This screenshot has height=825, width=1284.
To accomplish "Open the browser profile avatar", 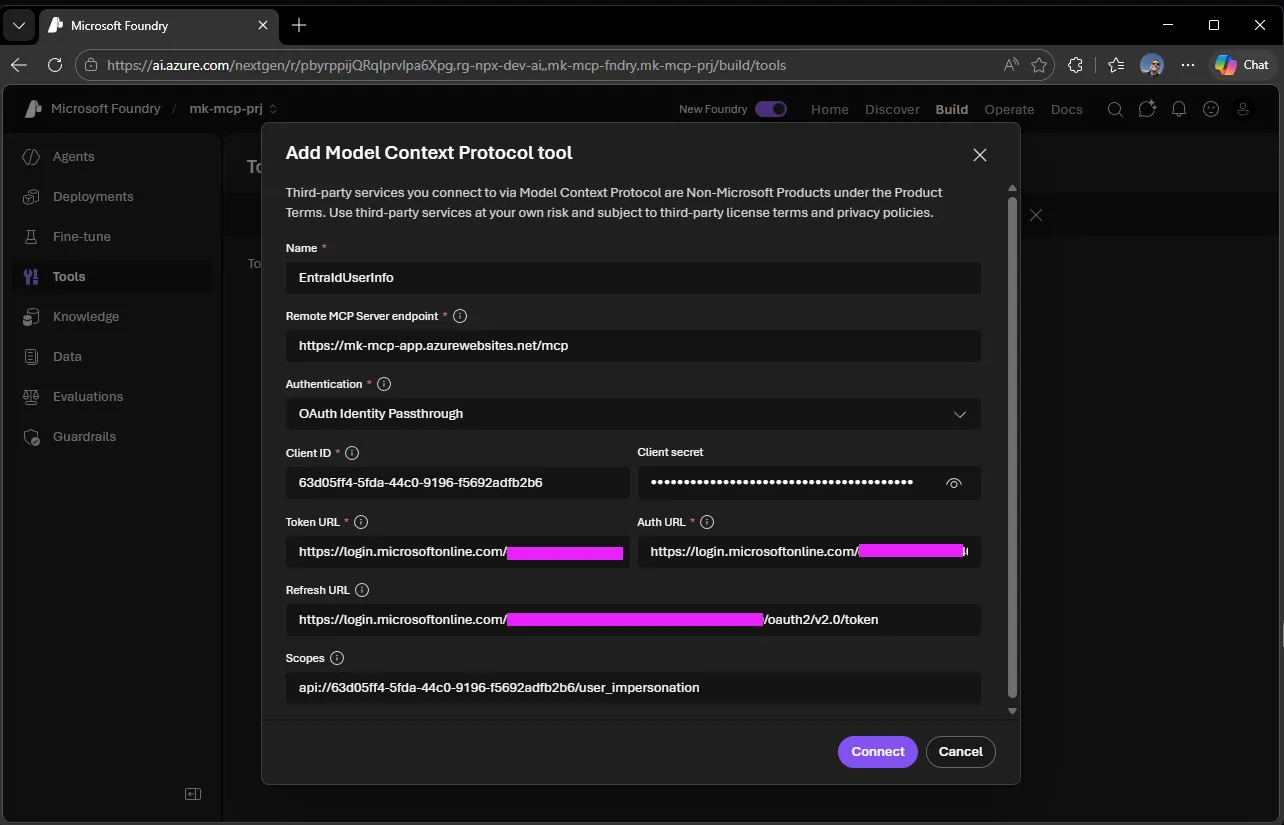I will click(x=1152, y=65).
